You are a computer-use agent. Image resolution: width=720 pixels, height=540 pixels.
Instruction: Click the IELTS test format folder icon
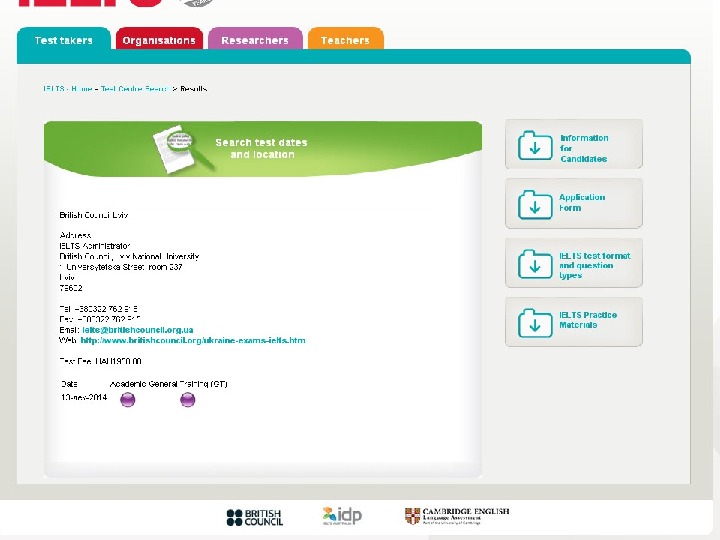coord(535,264)
